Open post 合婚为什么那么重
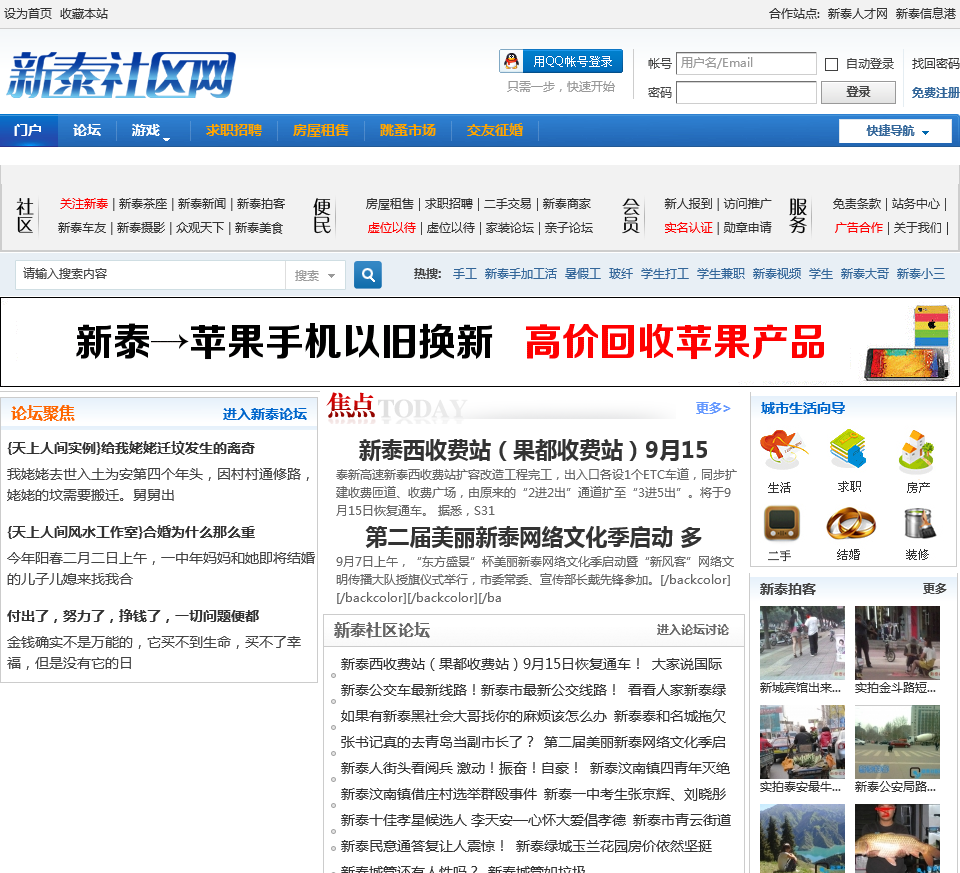 coord(130,532)
